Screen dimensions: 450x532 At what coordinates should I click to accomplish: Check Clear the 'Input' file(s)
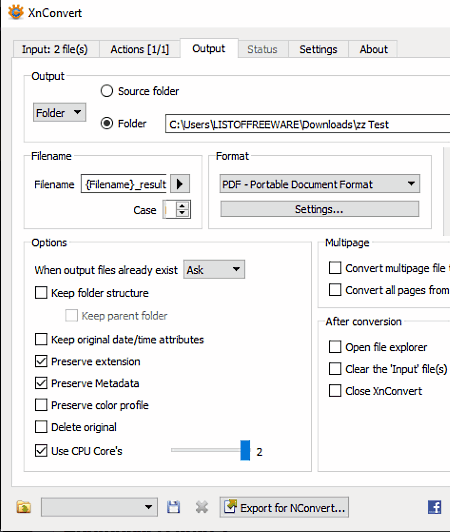335,368
